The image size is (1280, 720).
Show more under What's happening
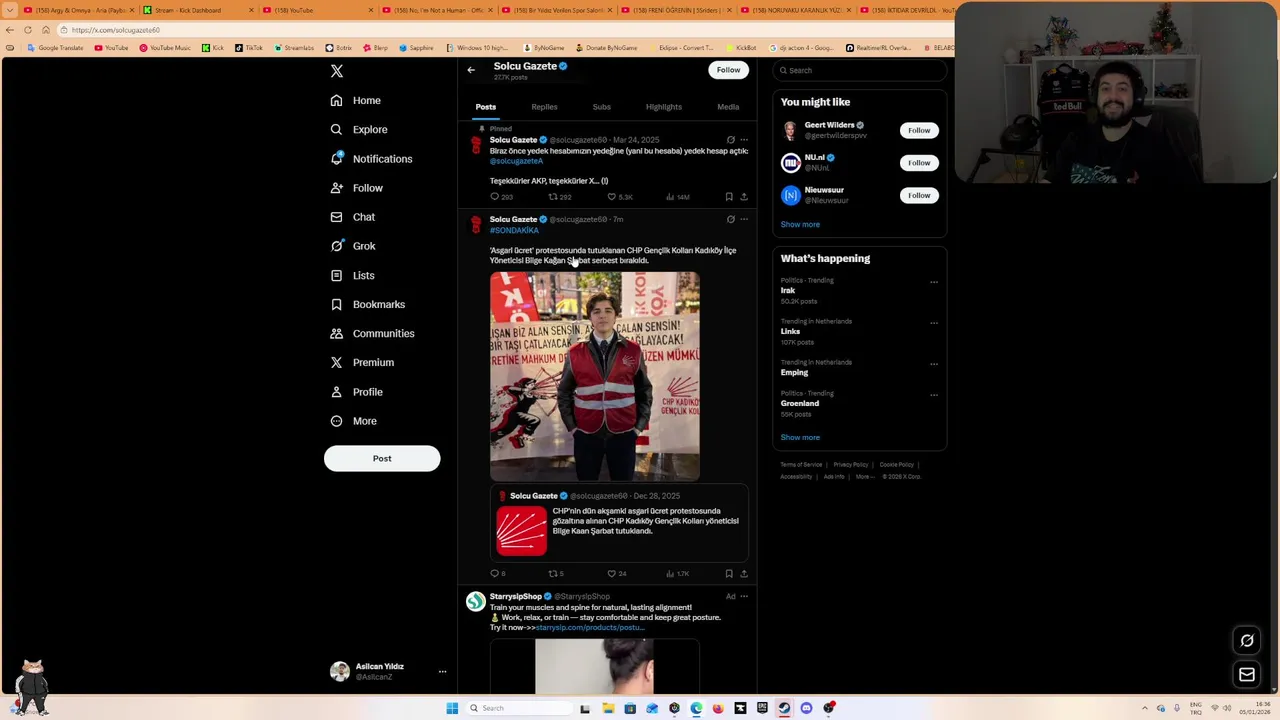[800, 437]
